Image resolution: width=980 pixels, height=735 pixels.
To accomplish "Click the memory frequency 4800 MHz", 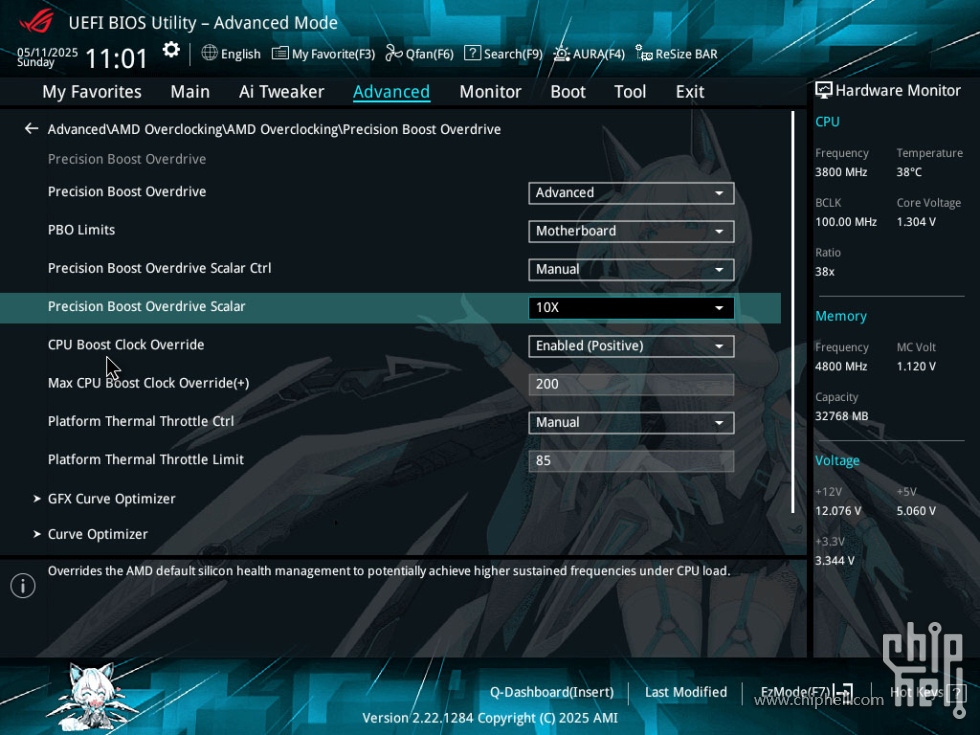I will pos(841,366).
